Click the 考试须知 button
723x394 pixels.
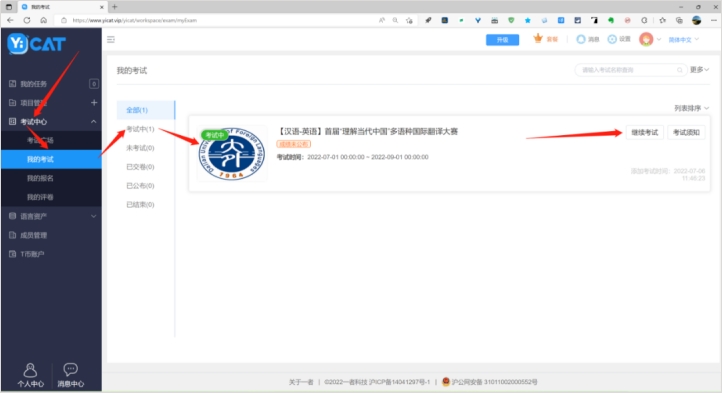(x=686, y=132)
